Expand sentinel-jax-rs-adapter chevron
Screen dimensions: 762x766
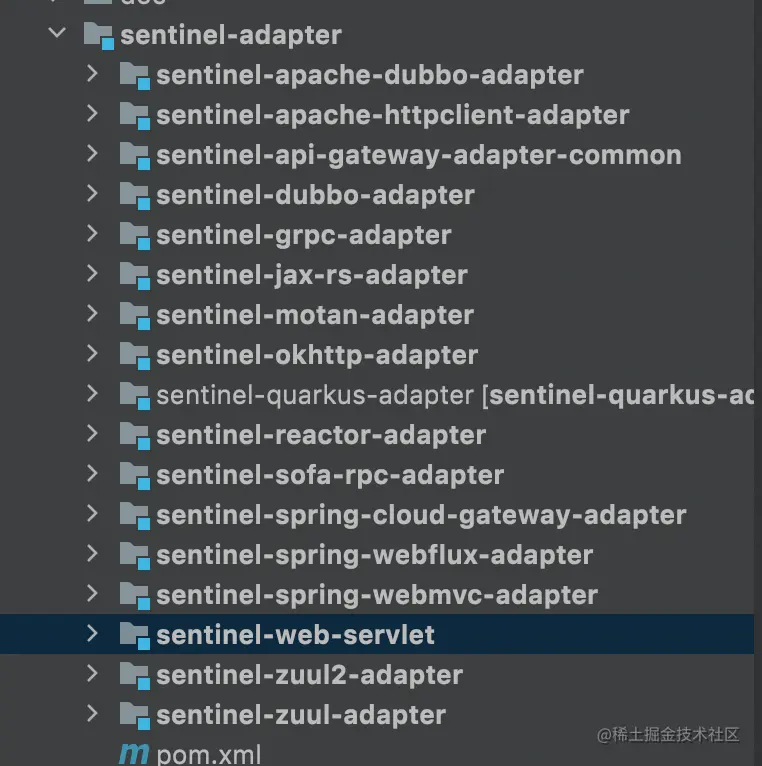[92, 274]
